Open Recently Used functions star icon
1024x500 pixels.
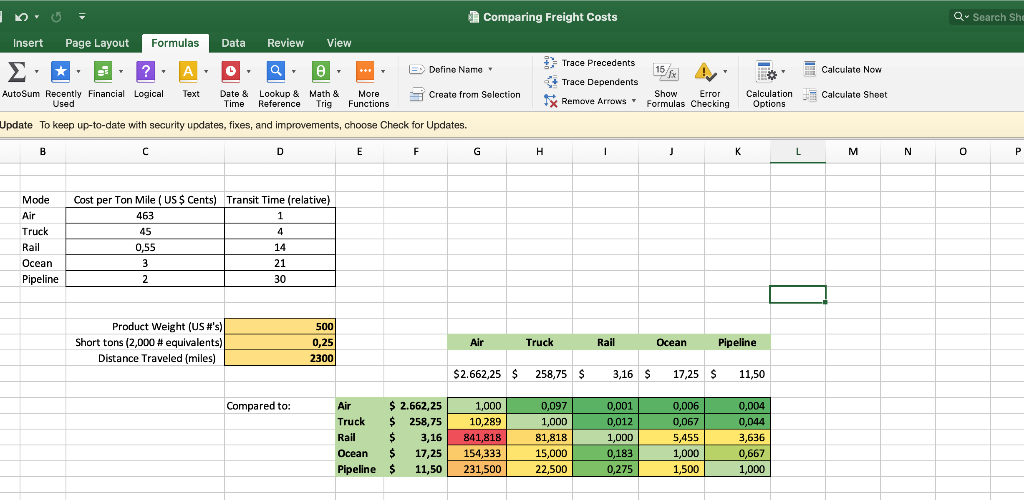60,70
